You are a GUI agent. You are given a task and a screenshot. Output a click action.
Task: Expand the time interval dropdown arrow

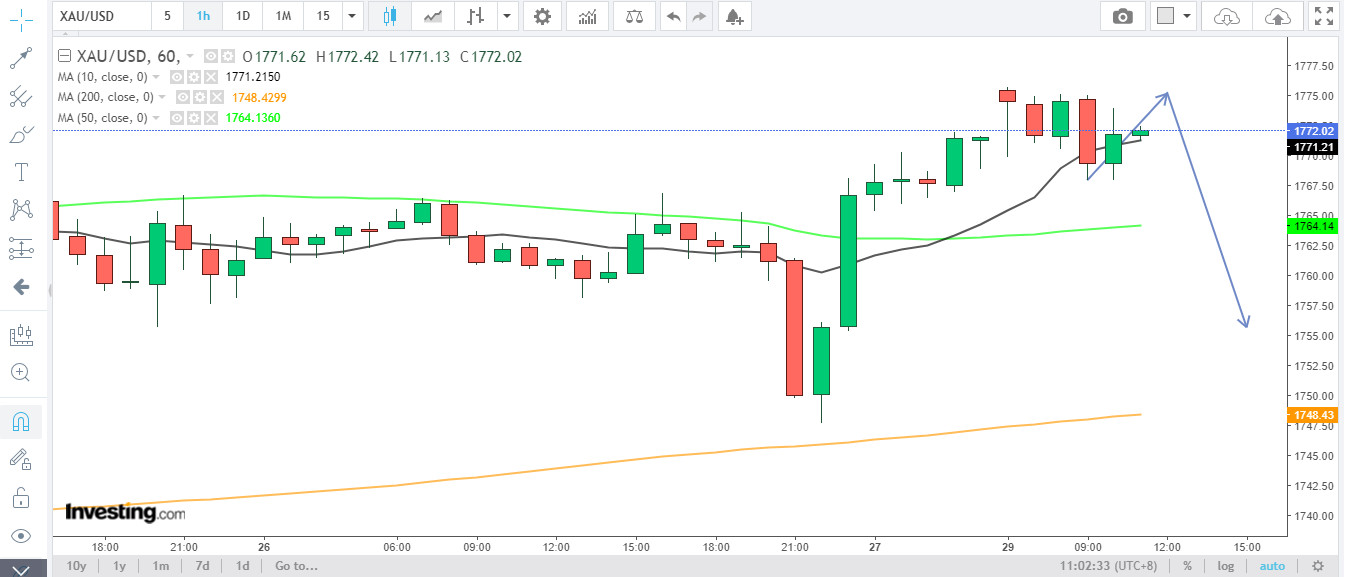pos(350,16)
